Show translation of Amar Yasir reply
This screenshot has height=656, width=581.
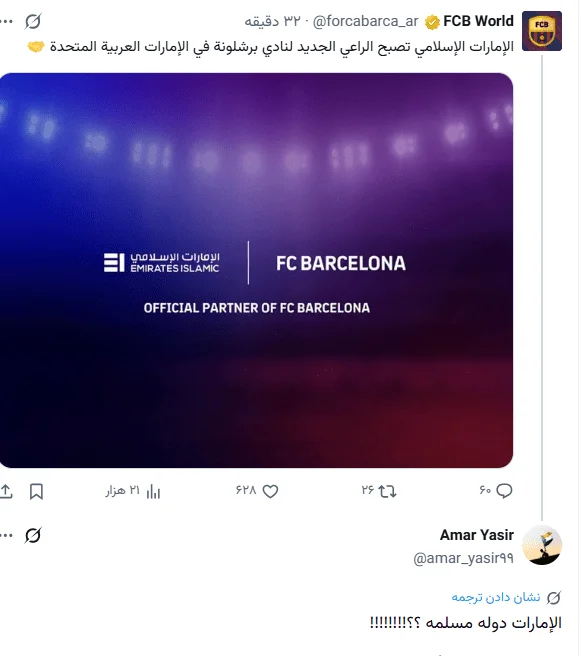coord(496,597)
